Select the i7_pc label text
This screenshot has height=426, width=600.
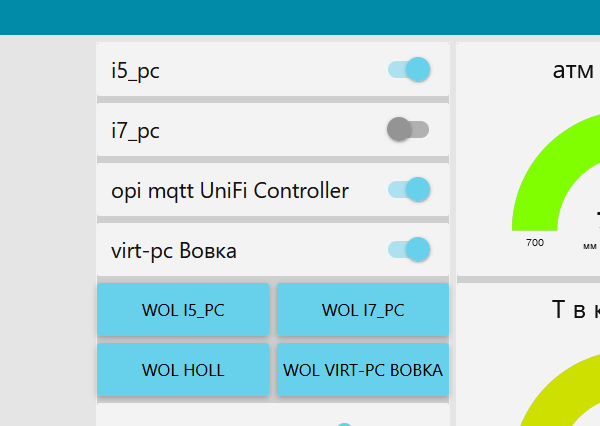tap(135, 130)
